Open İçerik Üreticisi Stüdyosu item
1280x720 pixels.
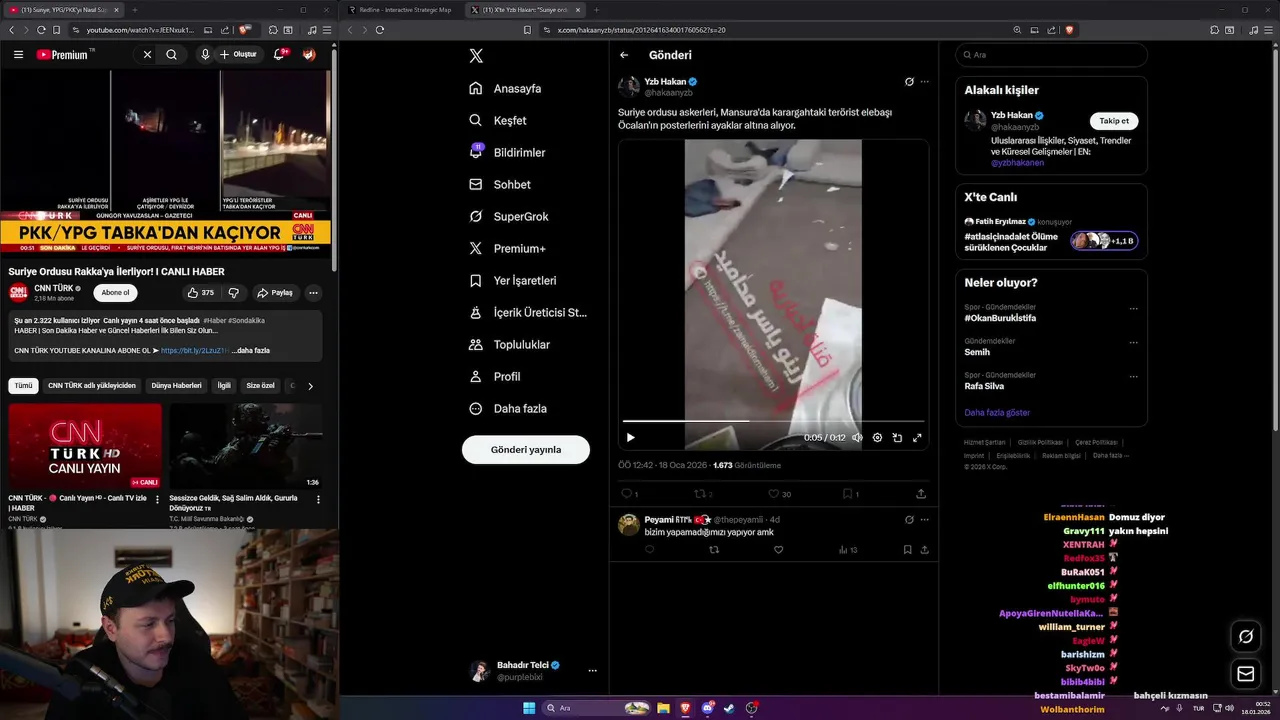[528, 312]
